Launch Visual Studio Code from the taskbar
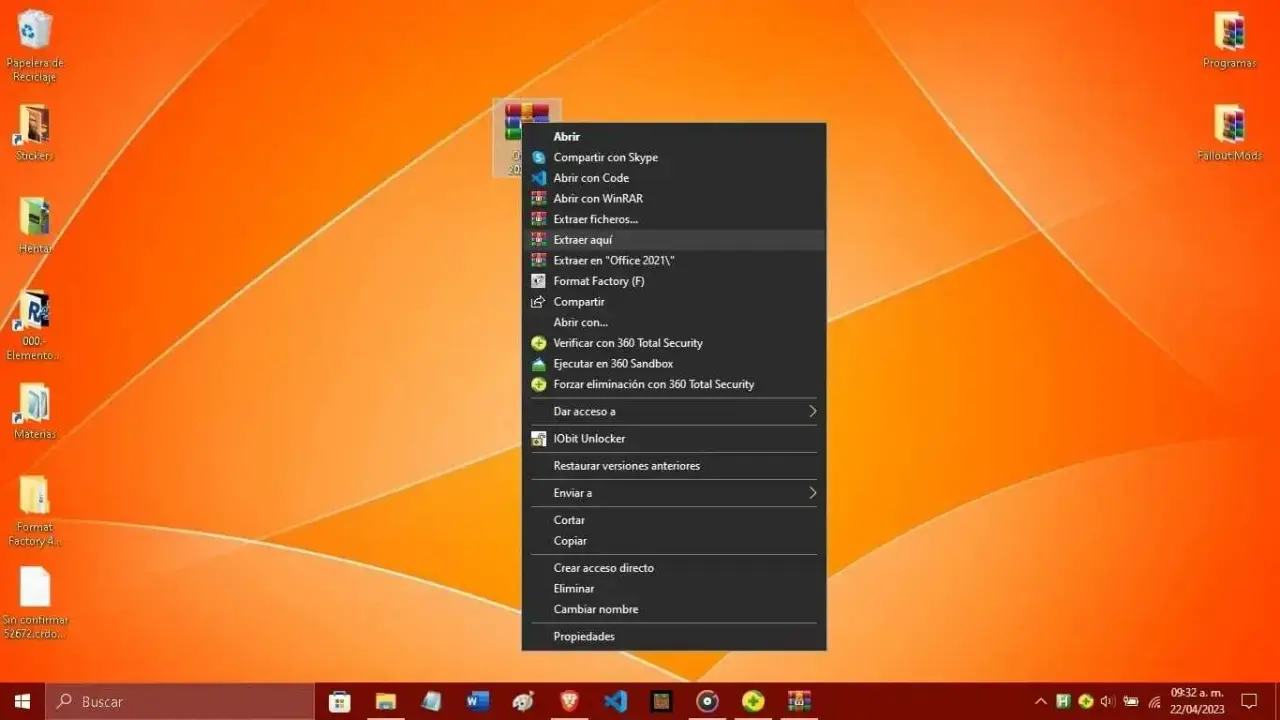Viewport: 1280px width, 720px height. [615, 701]
